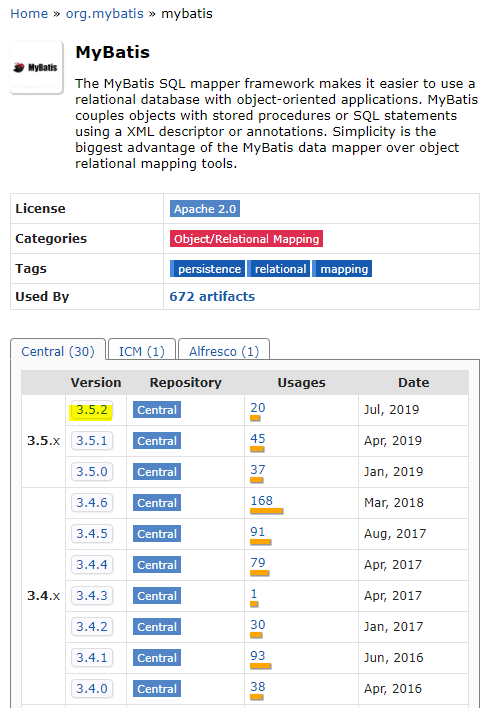Open version 3.4.1

click(x=92, y=657)
